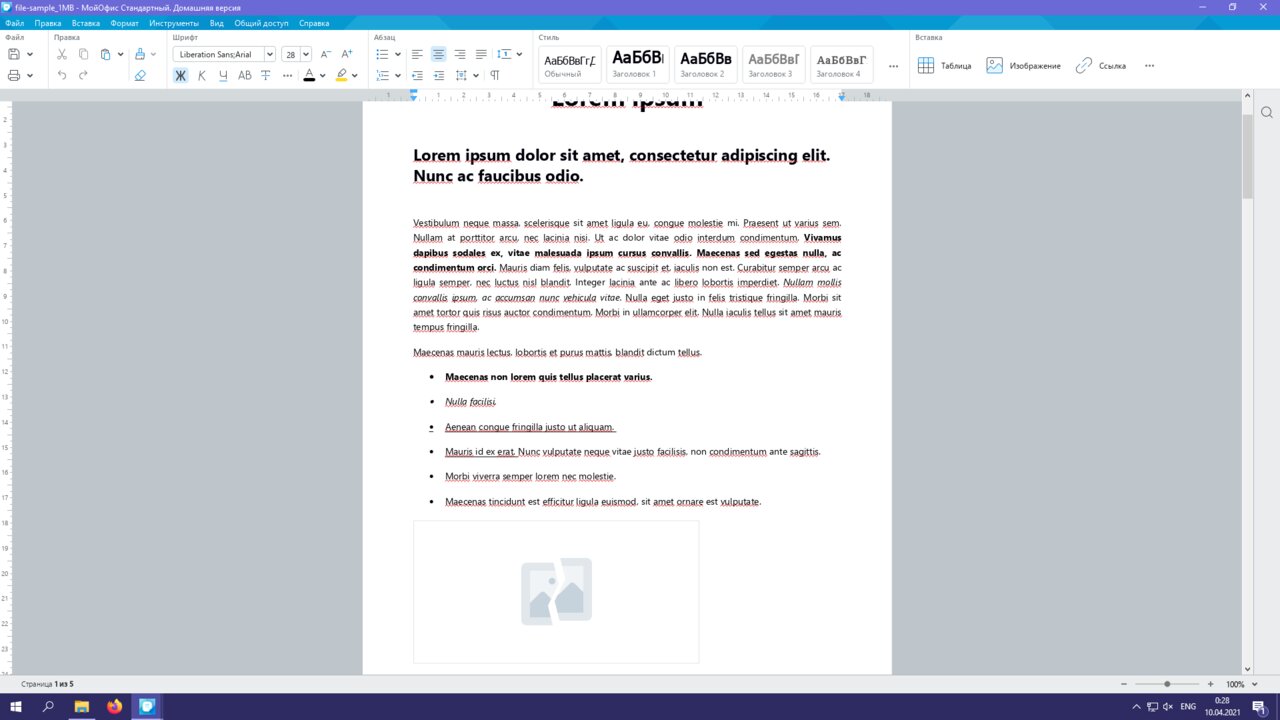Toggle italic К formatting button

(x=202, y=75)
